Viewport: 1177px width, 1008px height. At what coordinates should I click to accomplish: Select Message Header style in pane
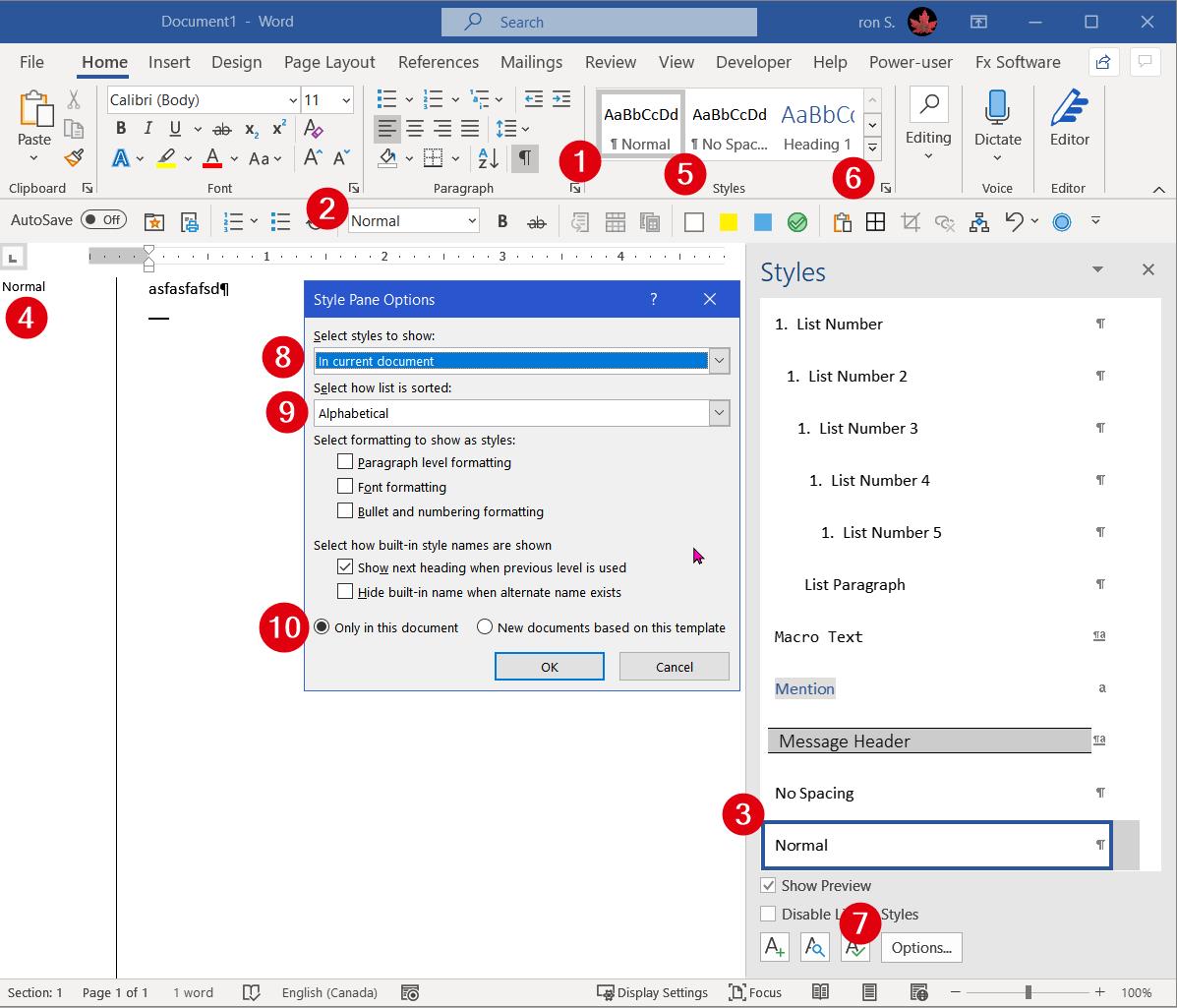click(937, 741)
